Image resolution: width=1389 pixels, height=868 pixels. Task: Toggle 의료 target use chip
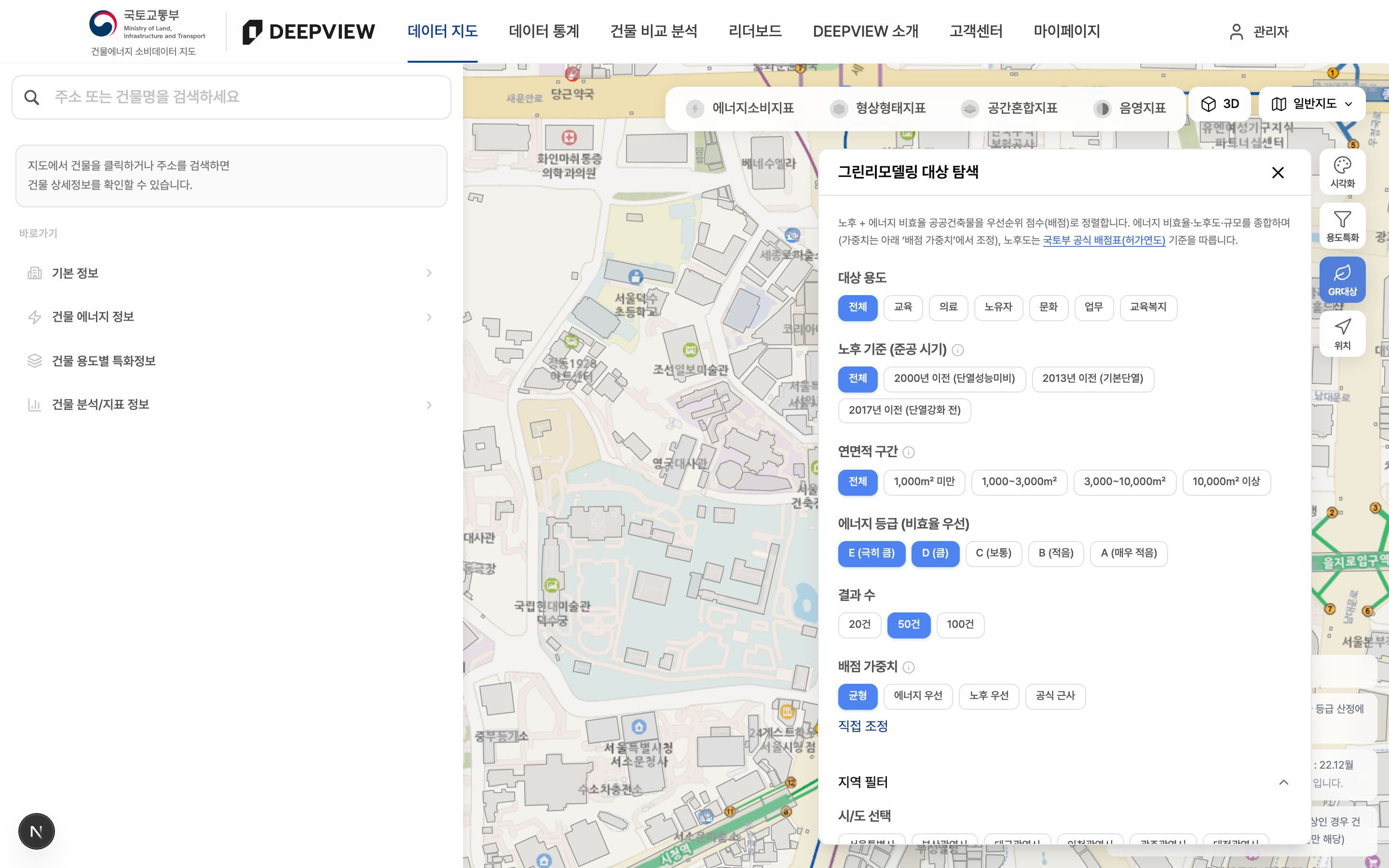pyautogui.click(x=948, y=308)
